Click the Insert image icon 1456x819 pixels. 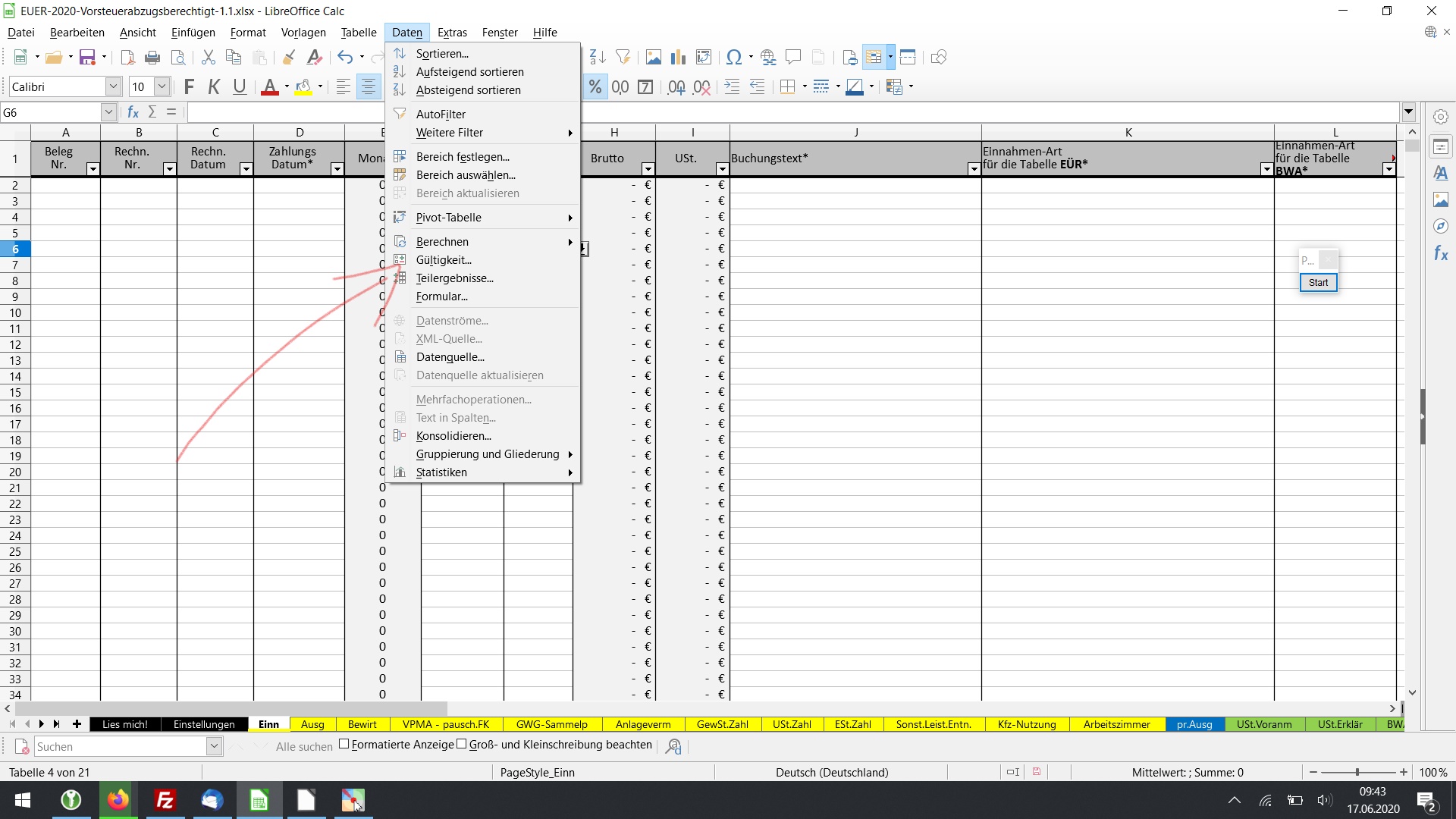[x=653, y=58]
